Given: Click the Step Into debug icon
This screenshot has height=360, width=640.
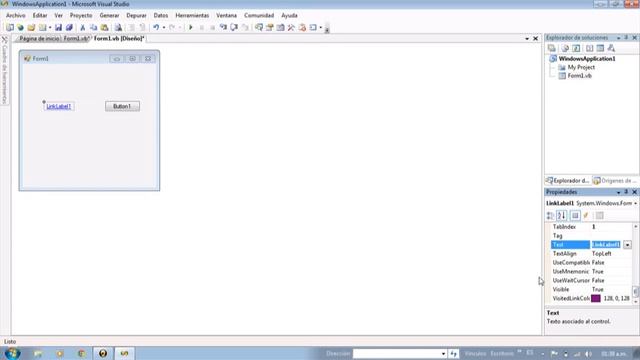Looking at the screenshot, I should [x=223, y=27].
